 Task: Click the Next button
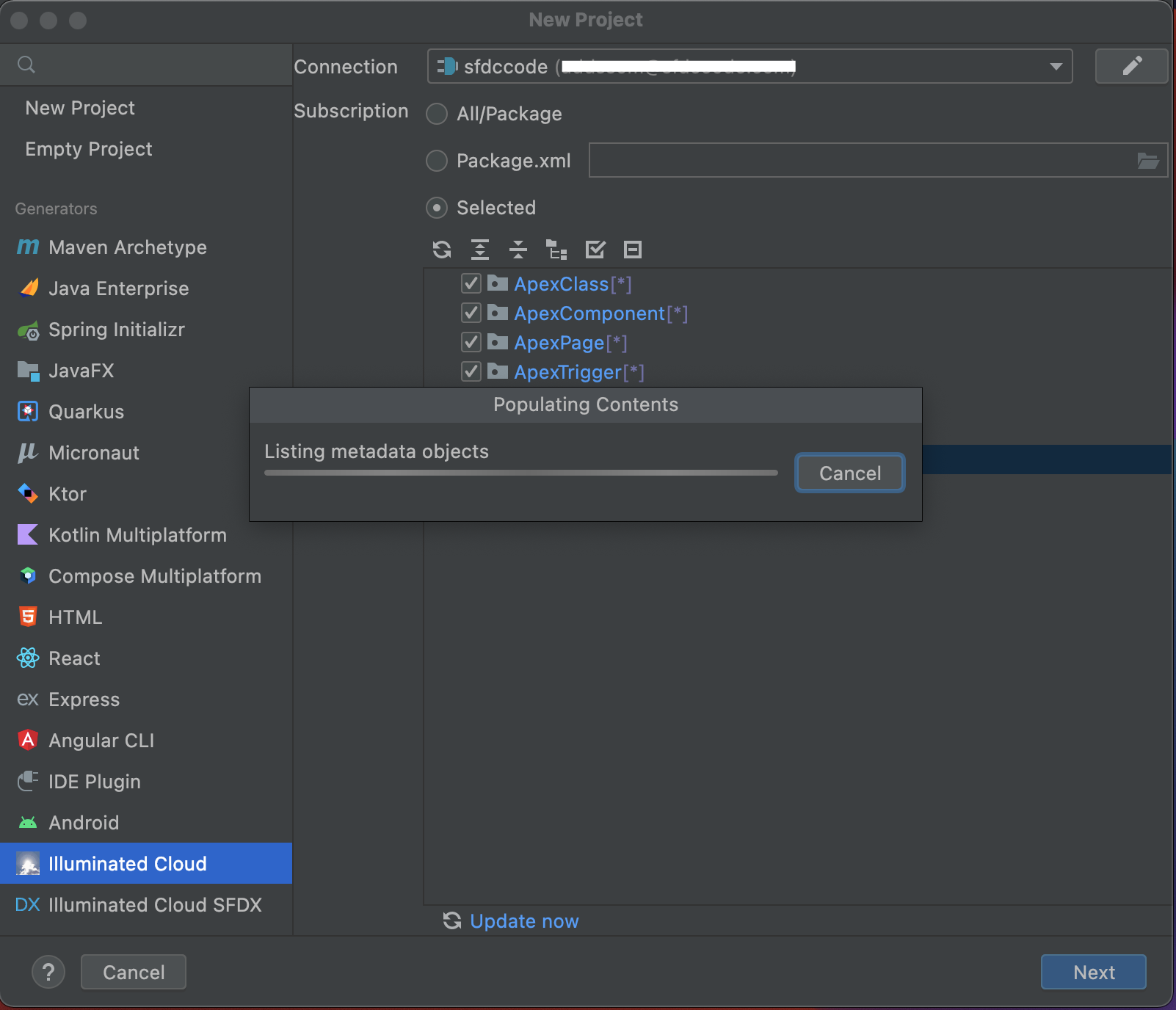point(1093,972)
